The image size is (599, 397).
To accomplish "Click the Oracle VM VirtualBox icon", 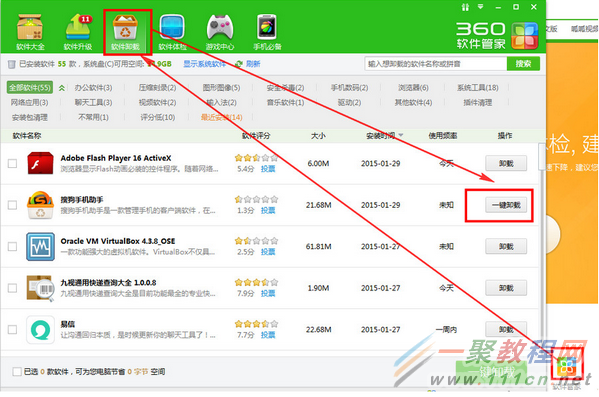I will pyautogui.click(x=40, y=246).
